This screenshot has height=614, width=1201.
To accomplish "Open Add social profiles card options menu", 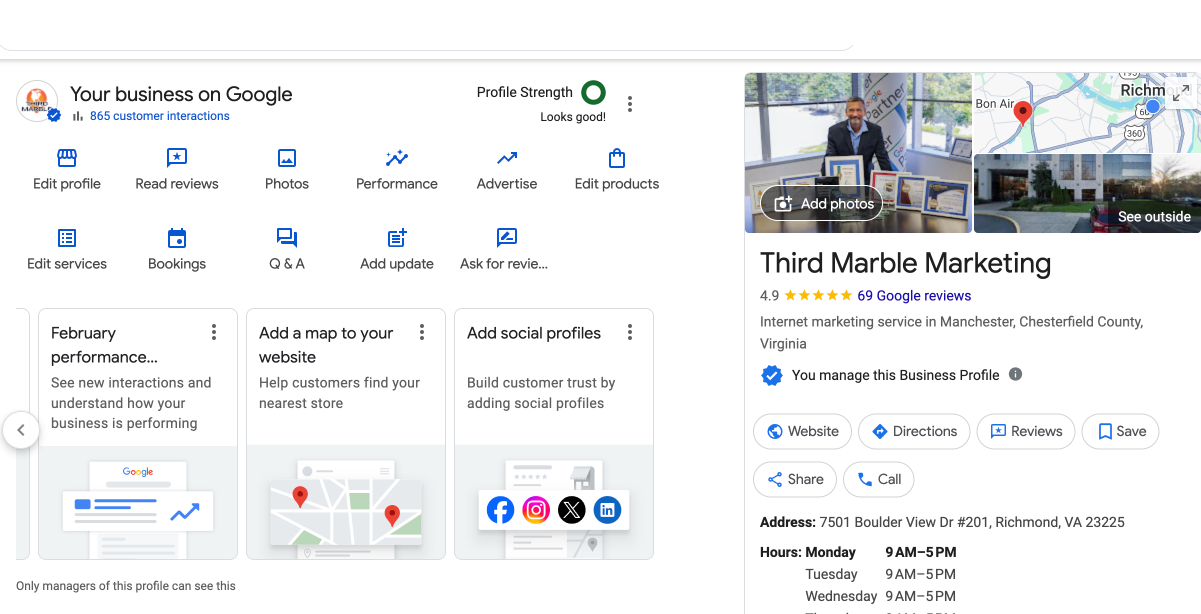I will click(x=630, y=332).
